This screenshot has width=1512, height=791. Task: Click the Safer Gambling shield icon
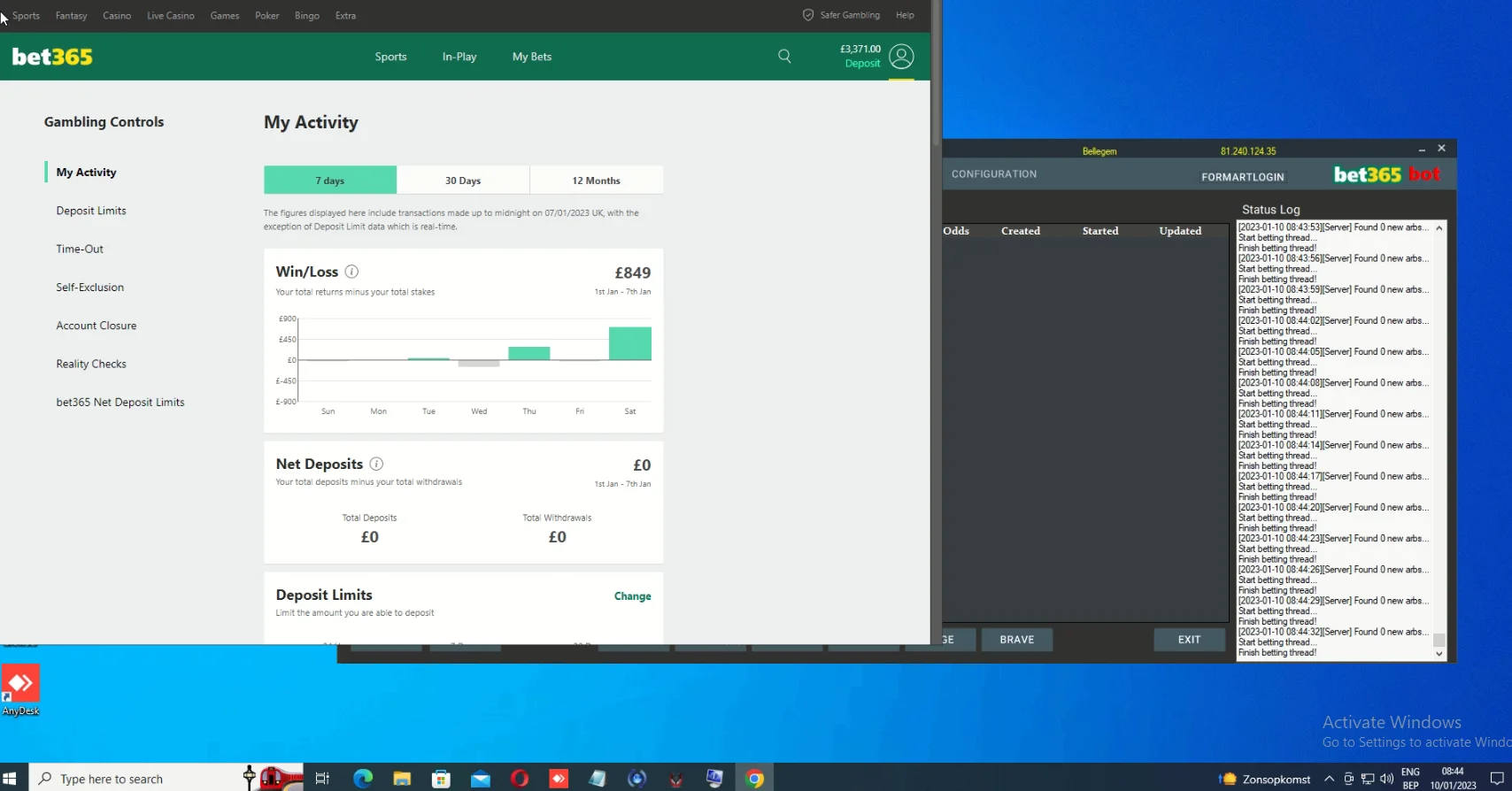click(807, 15)
